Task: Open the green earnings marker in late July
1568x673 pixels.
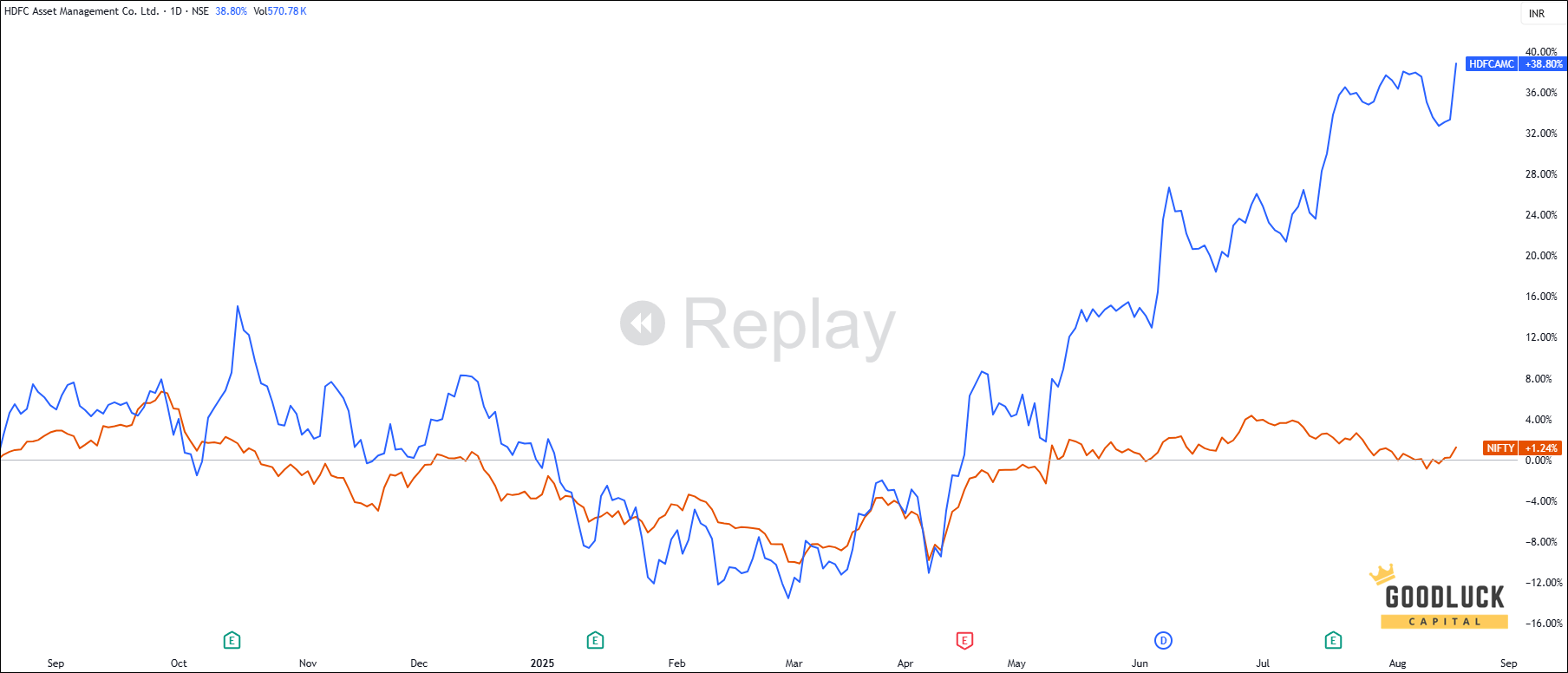Action: coord(1333,640)
